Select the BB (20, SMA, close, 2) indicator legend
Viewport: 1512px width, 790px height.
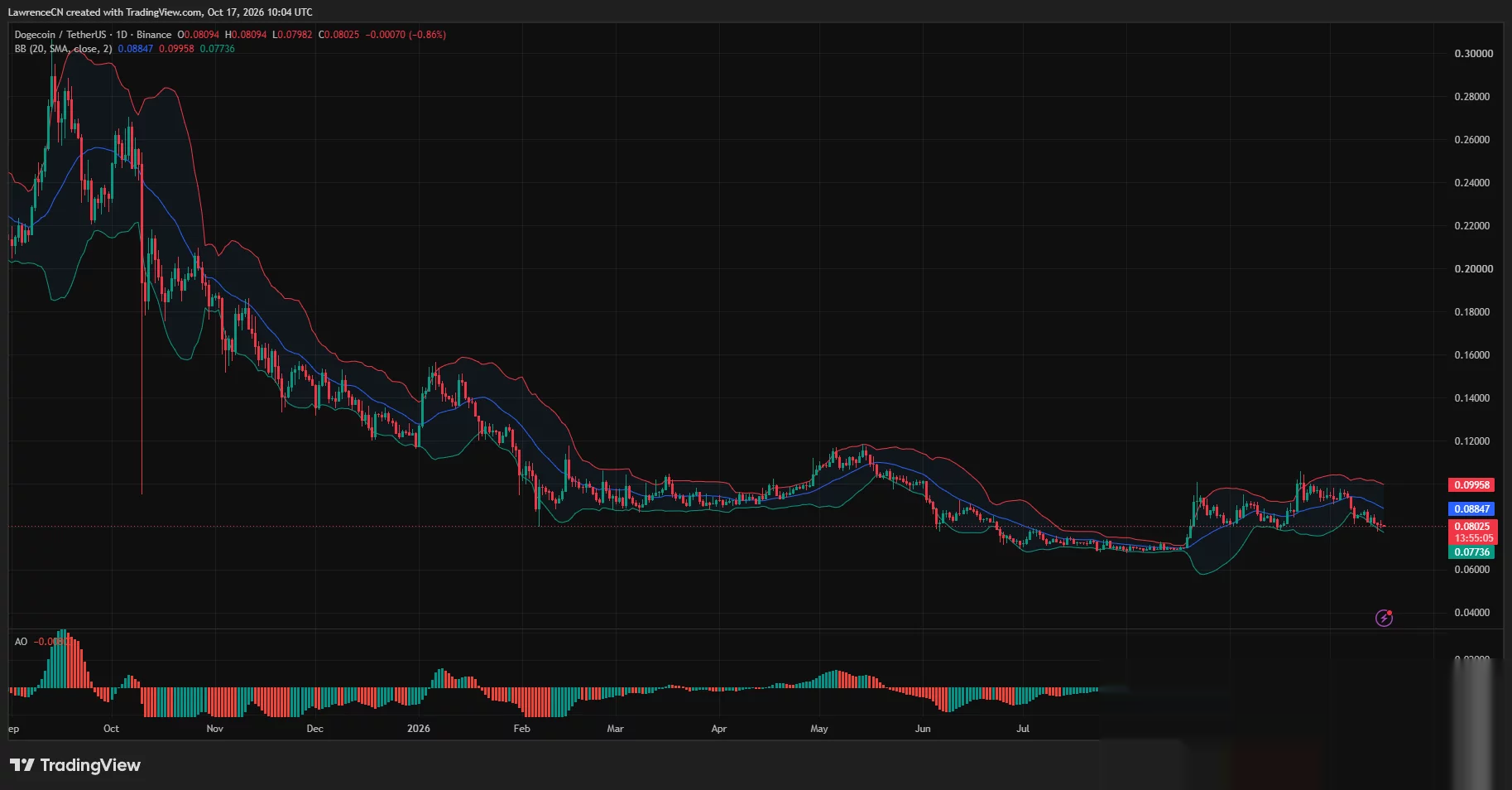[x=63, y=49]
